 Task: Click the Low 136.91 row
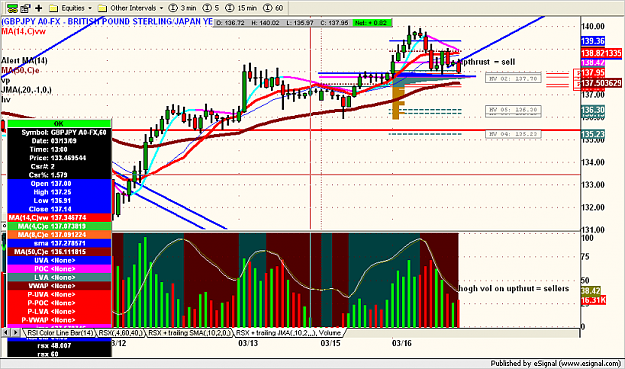(x=59, y=200)
